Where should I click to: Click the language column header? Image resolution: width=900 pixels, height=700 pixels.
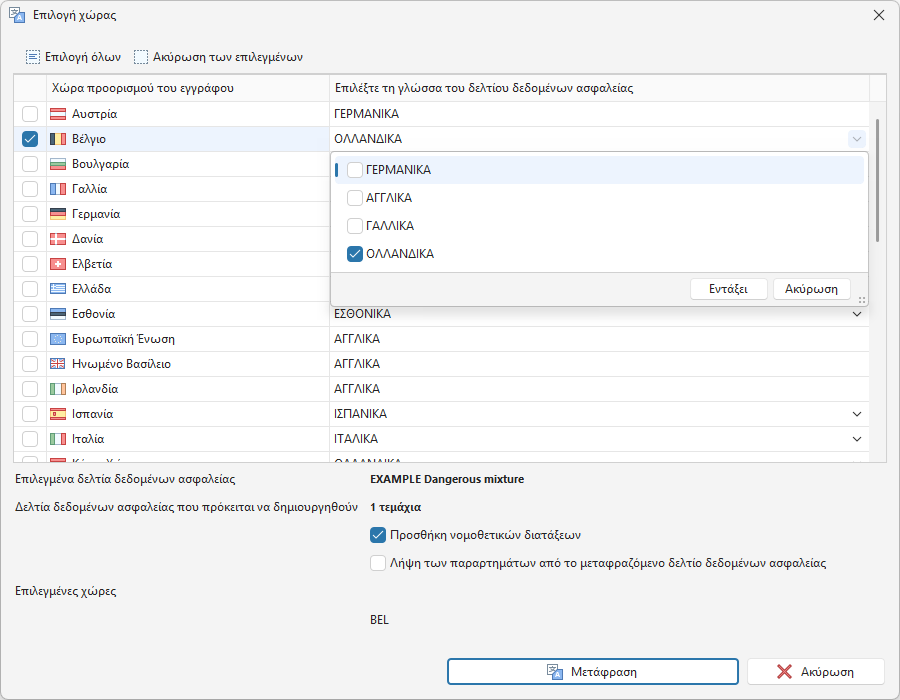tap(599, 88)
